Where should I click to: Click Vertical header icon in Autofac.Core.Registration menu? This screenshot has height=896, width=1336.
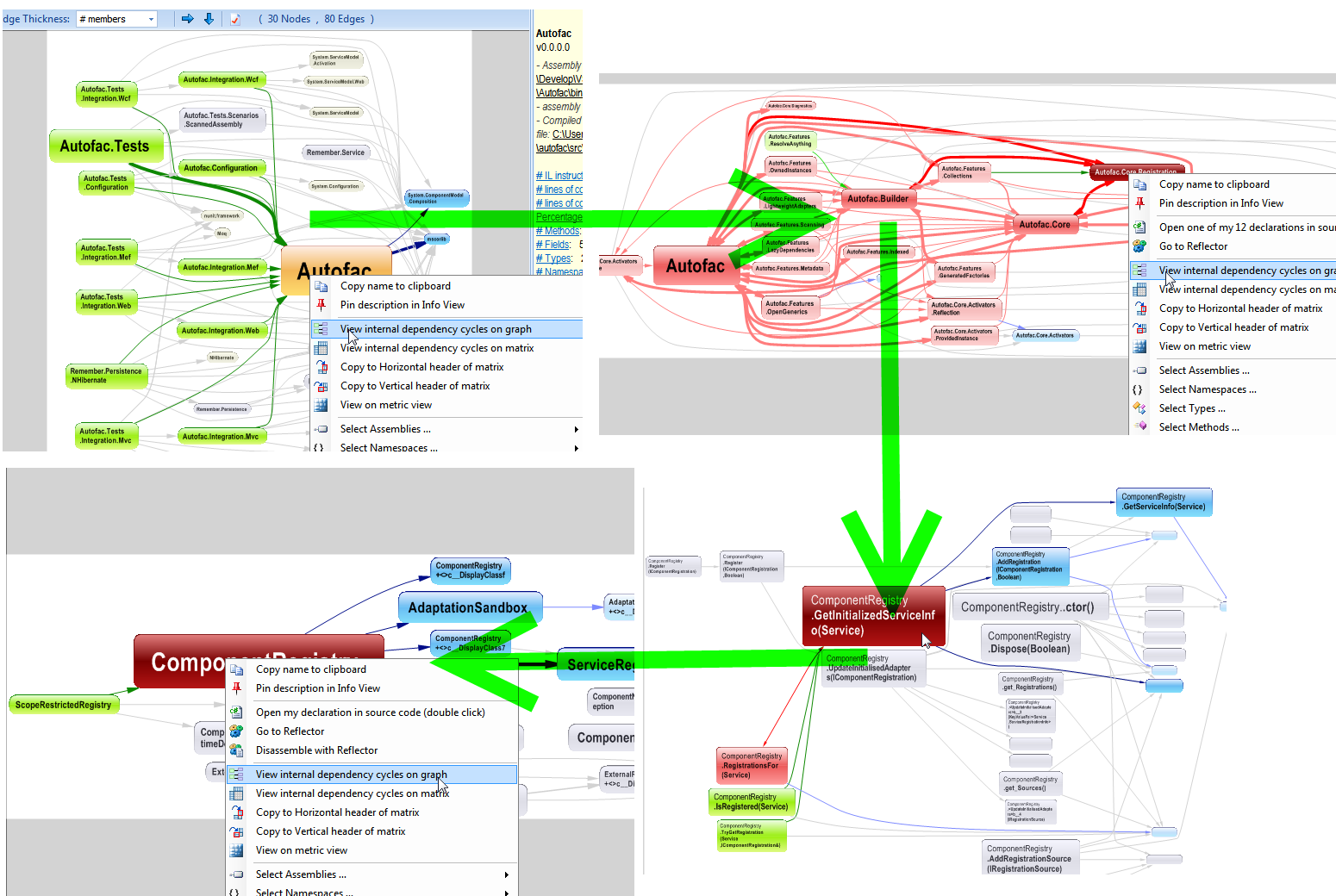pyautogui.click(x=1139, y=327)
